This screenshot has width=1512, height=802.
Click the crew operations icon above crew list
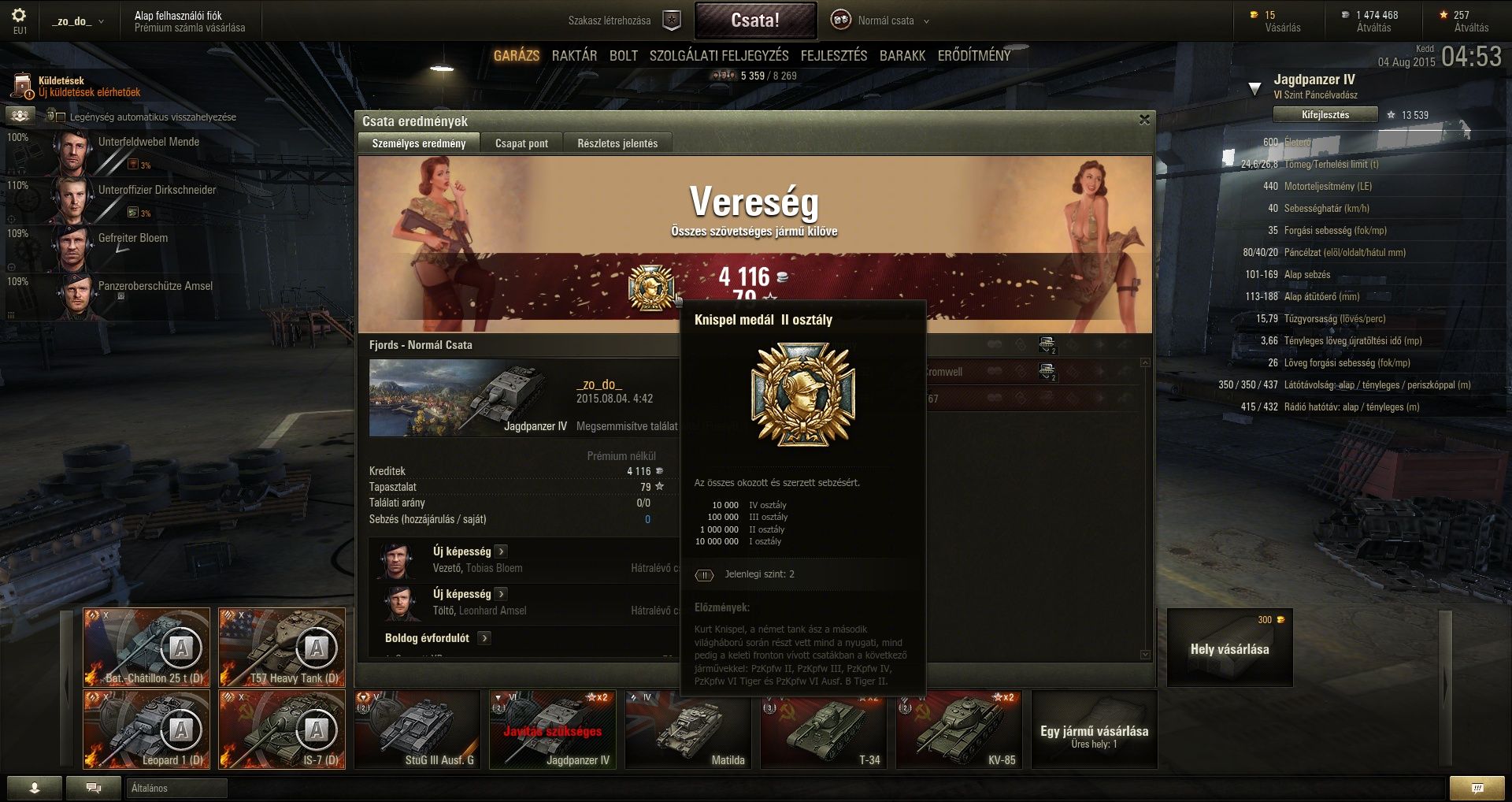coord(20,116)
